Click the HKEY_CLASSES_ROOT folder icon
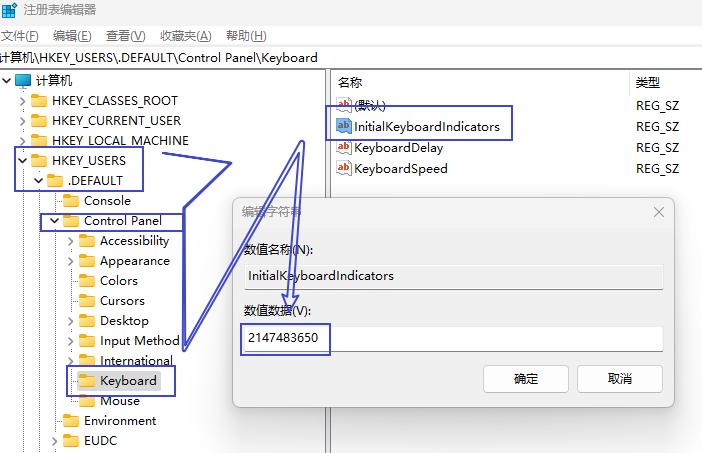702x453 pixels. [x=39, y=101]
